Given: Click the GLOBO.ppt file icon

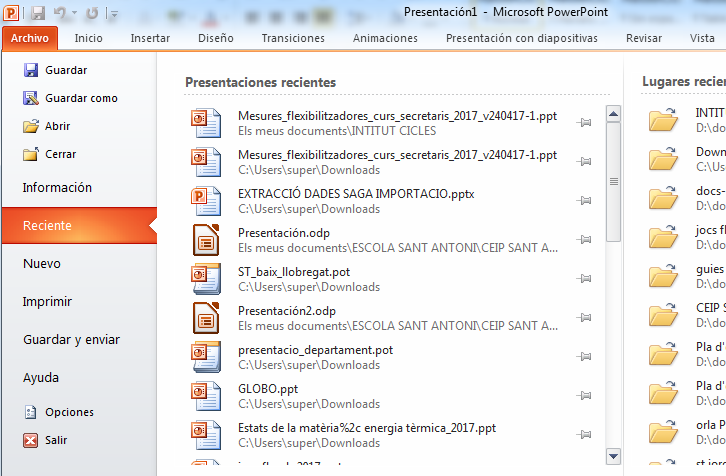Looking at the screenshot, I should [206, 395].
